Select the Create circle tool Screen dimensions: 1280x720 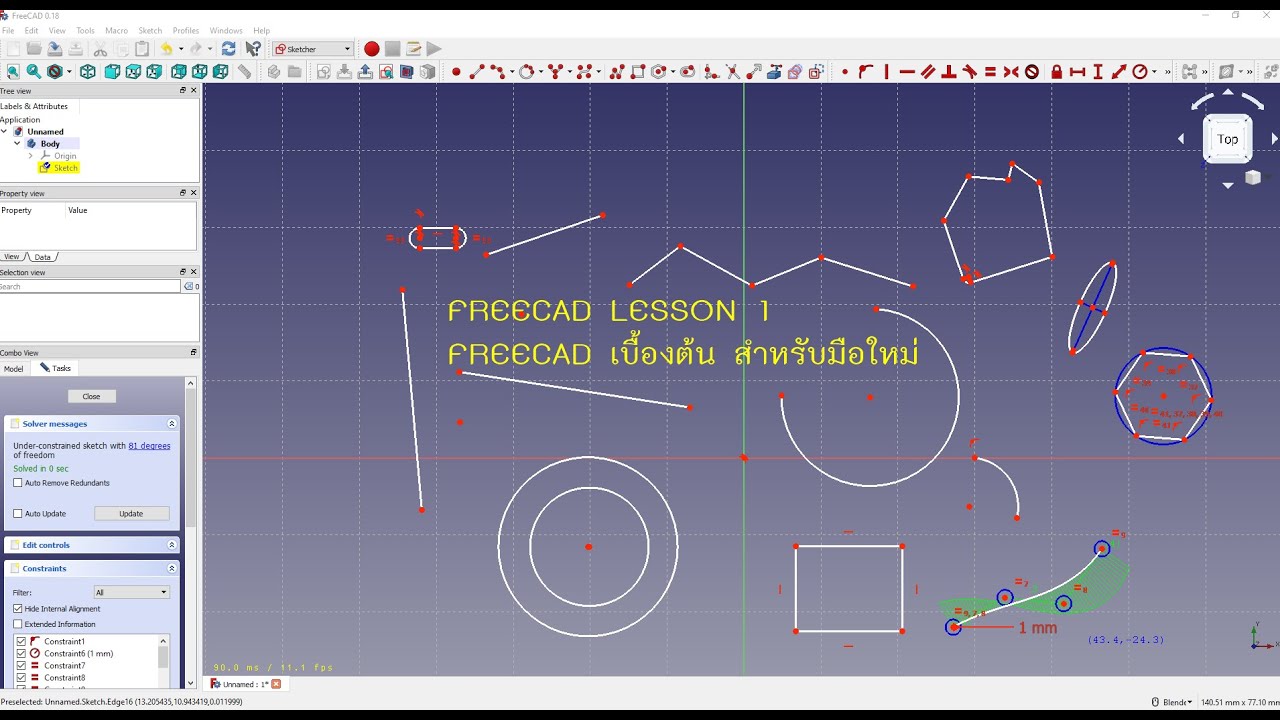[525, 72]
